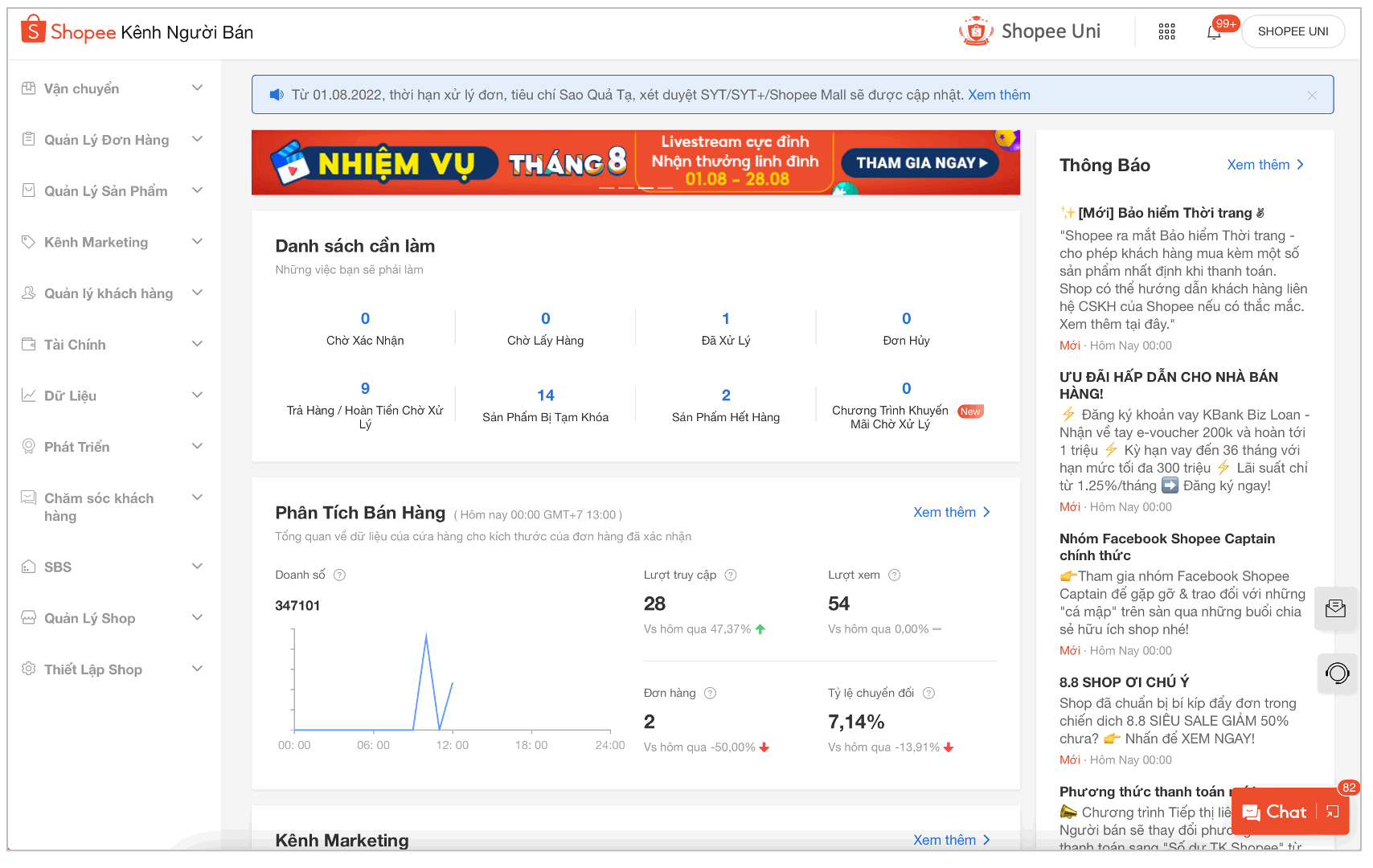Open the floating headset support icon
This screenshot has width=1373, height=868.
[1336, 673]
